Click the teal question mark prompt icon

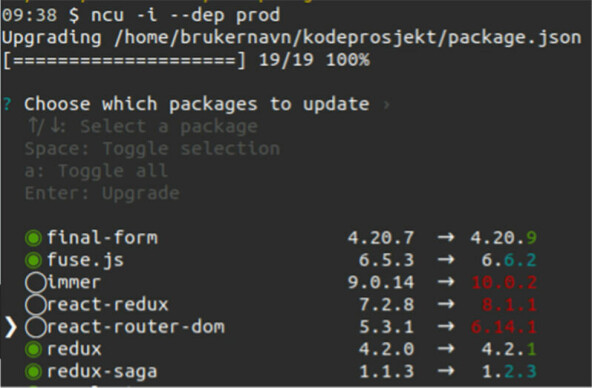[7, 104]
